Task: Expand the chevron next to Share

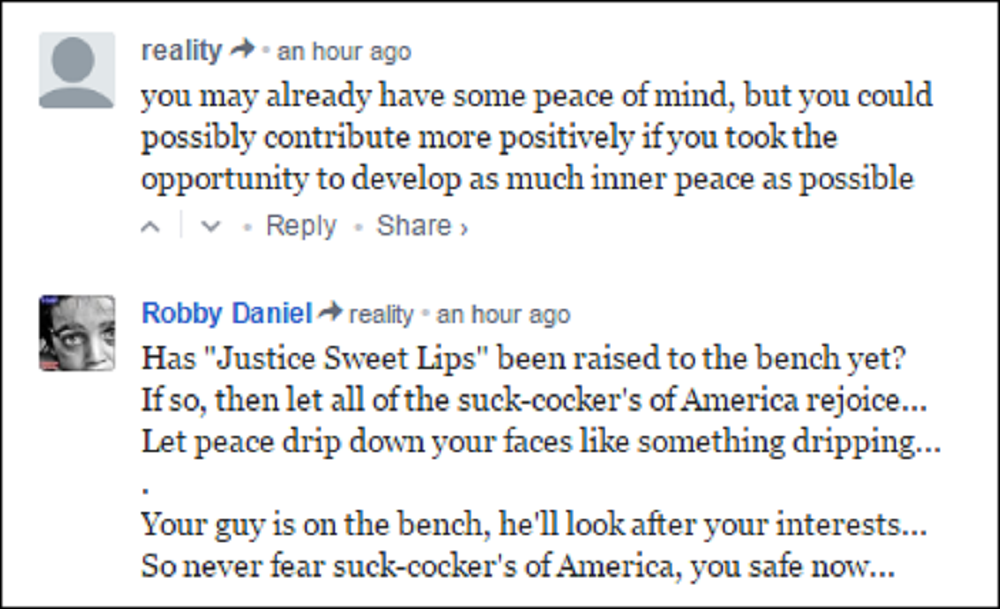Action: coord(463,229)
